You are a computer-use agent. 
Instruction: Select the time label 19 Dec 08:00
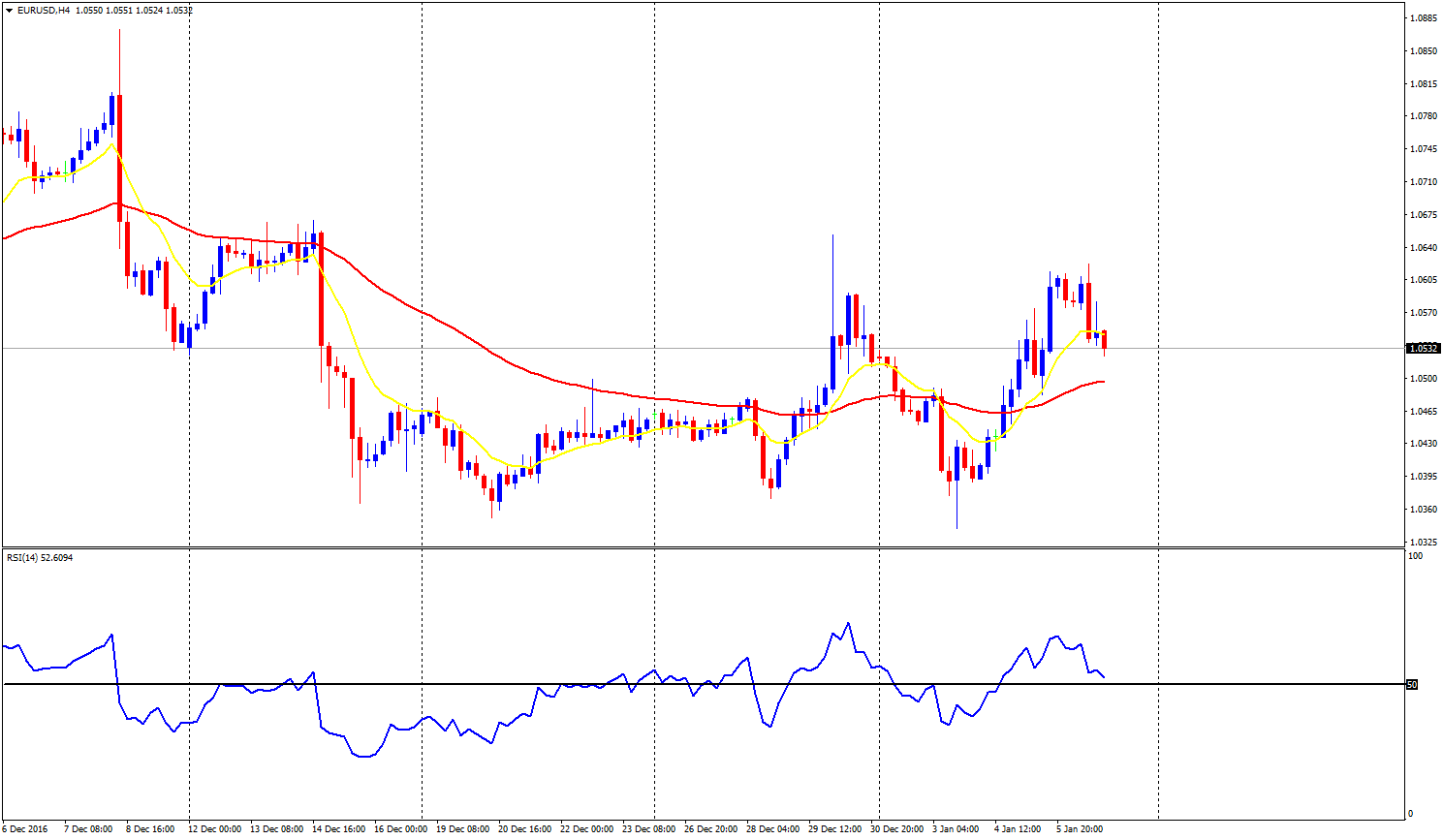point(463,829)
